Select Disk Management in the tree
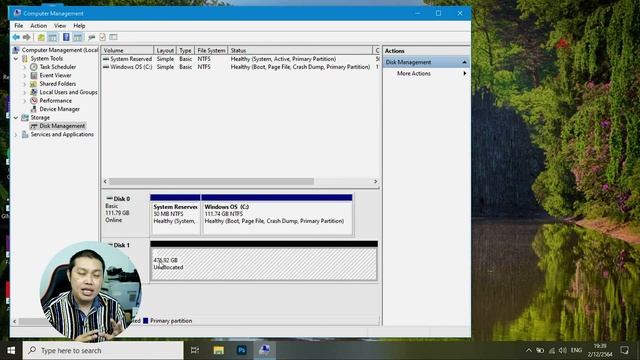640x360 pixels. [62, 126]
